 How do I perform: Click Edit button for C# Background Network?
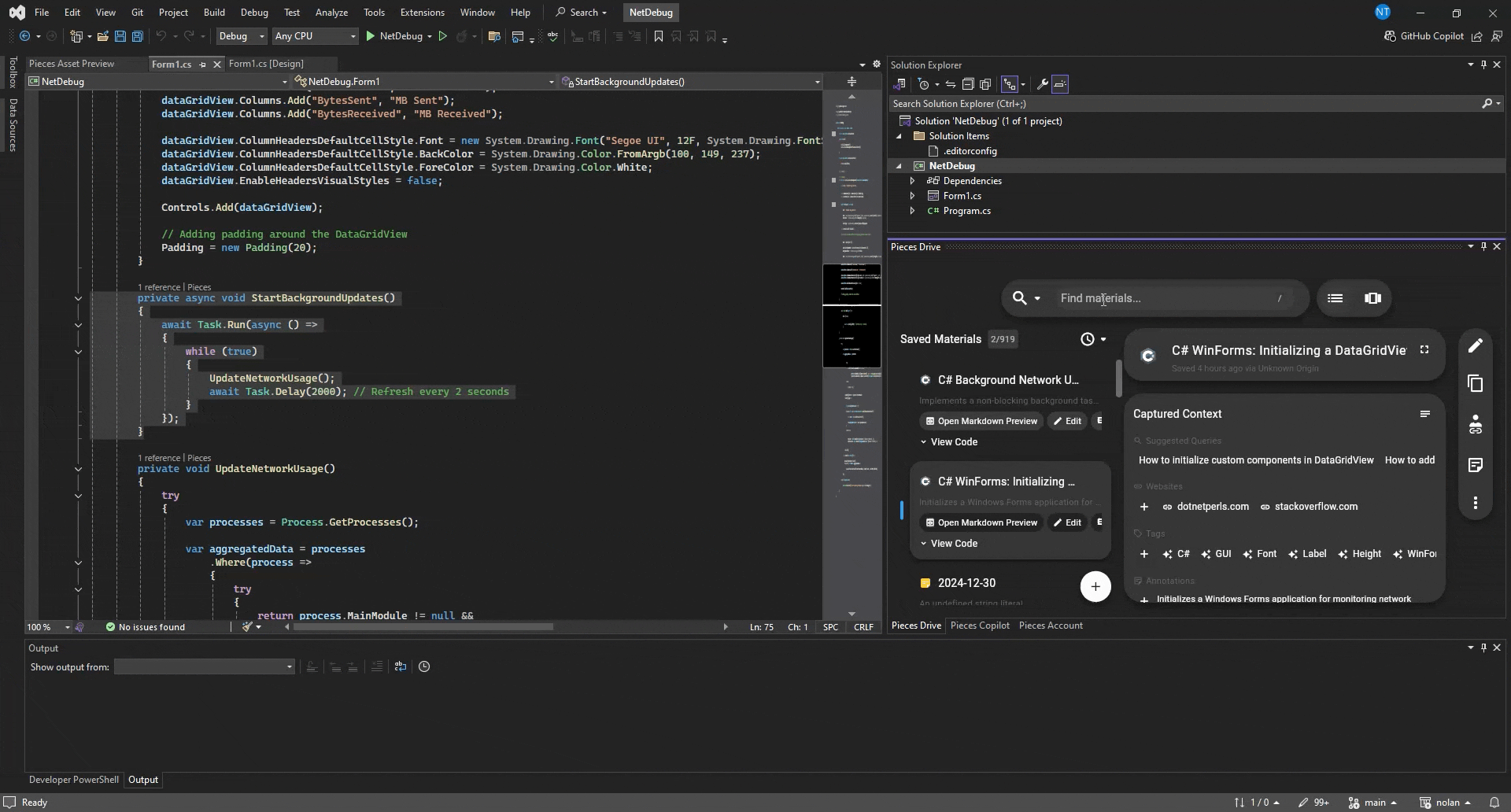coord(1067,421)
